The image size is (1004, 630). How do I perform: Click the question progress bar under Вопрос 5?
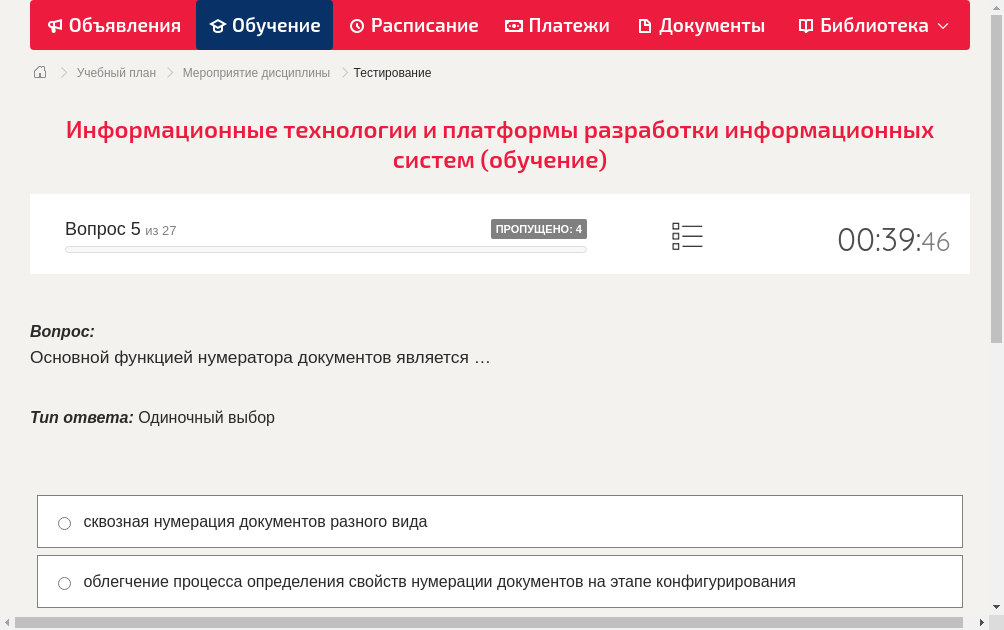pyautogui.click(x=325, y=249)
